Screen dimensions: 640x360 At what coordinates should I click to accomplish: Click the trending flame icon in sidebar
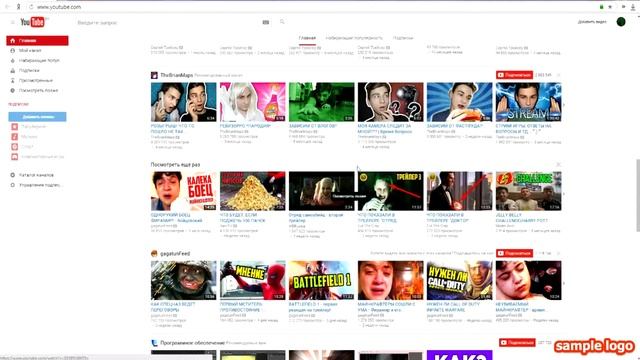[x=13, y=60]
